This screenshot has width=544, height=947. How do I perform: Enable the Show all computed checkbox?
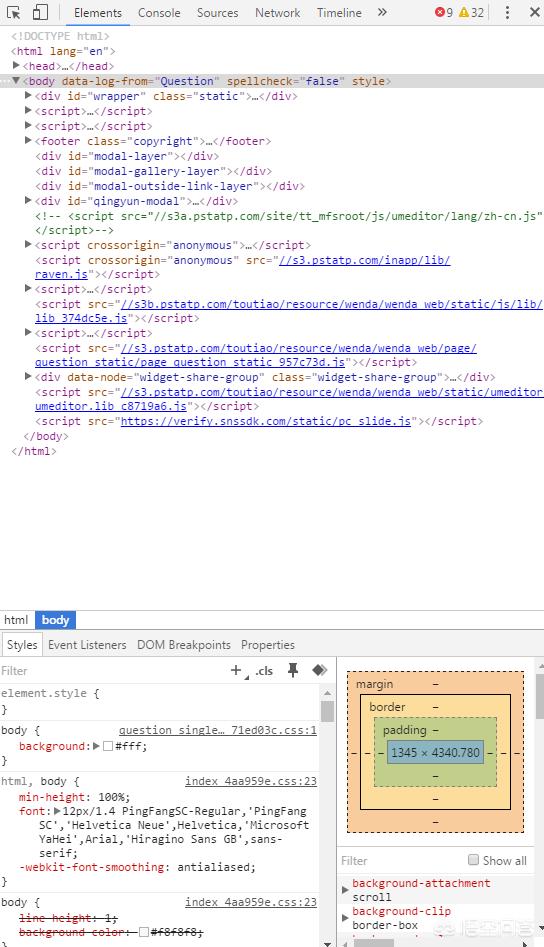(473, 859)
